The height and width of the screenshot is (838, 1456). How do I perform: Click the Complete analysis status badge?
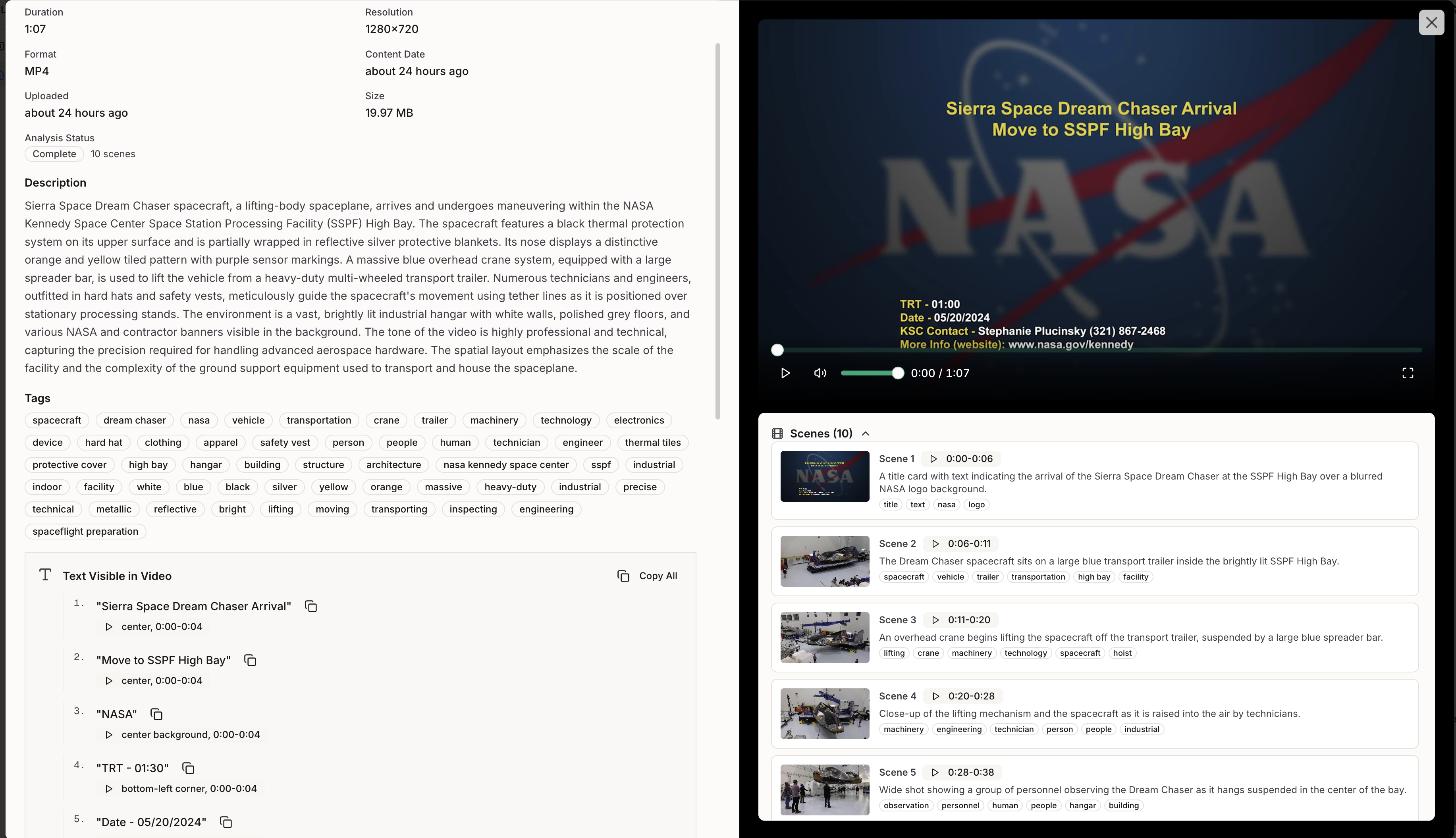(x=54, y=154)
